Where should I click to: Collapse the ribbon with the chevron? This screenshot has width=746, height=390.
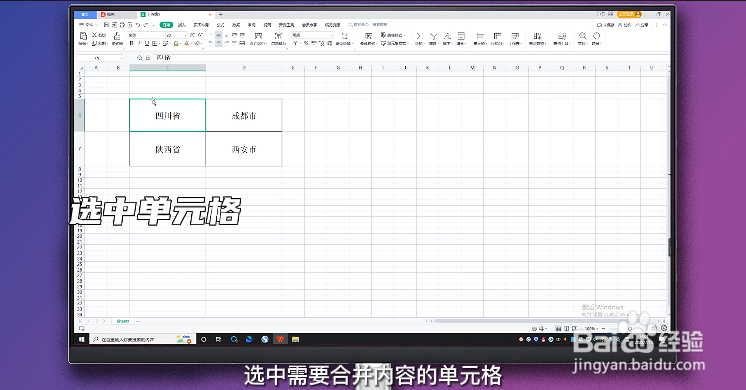click(665, 25)
